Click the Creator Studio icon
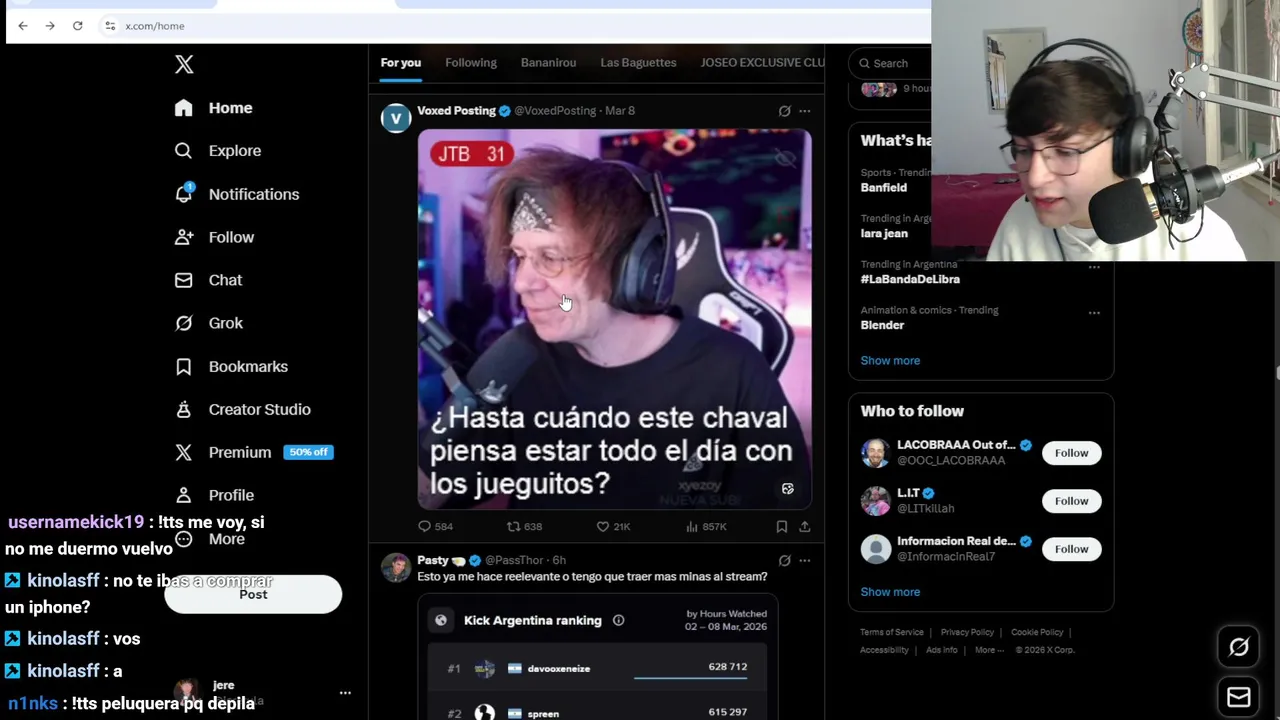This screenshot has width=1280, height=720. coord(183,409)
